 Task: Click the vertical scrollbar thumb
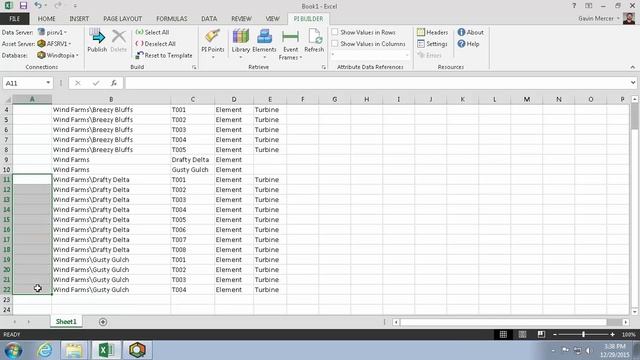tap(634, 116)
